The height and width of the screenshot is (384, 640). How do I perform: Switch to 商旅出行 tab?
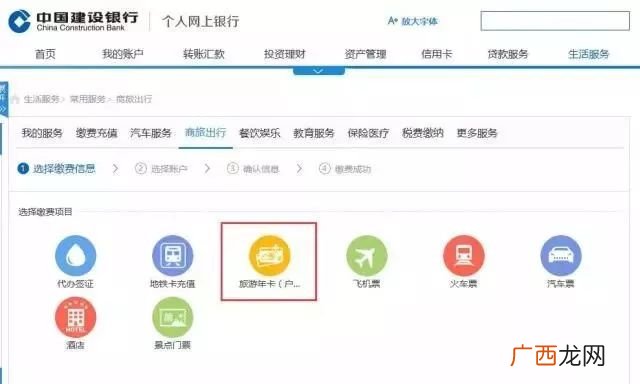click(x=205, y=133)
